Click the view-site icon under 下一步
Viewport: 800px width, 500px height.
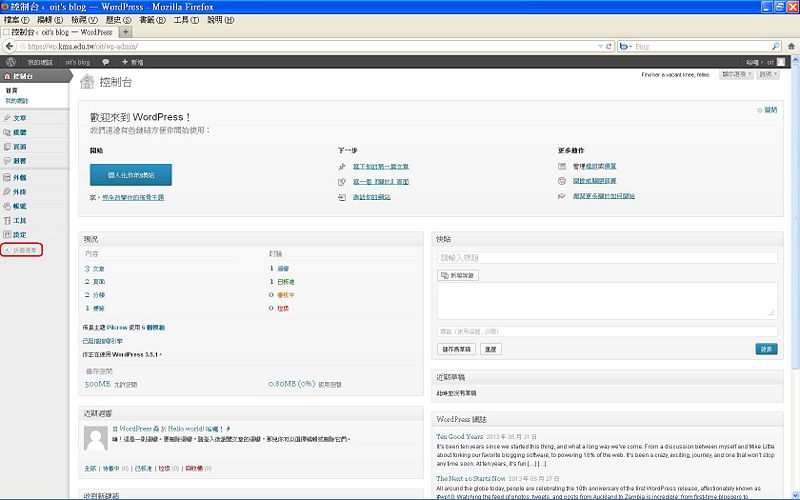tap(342, 197)
